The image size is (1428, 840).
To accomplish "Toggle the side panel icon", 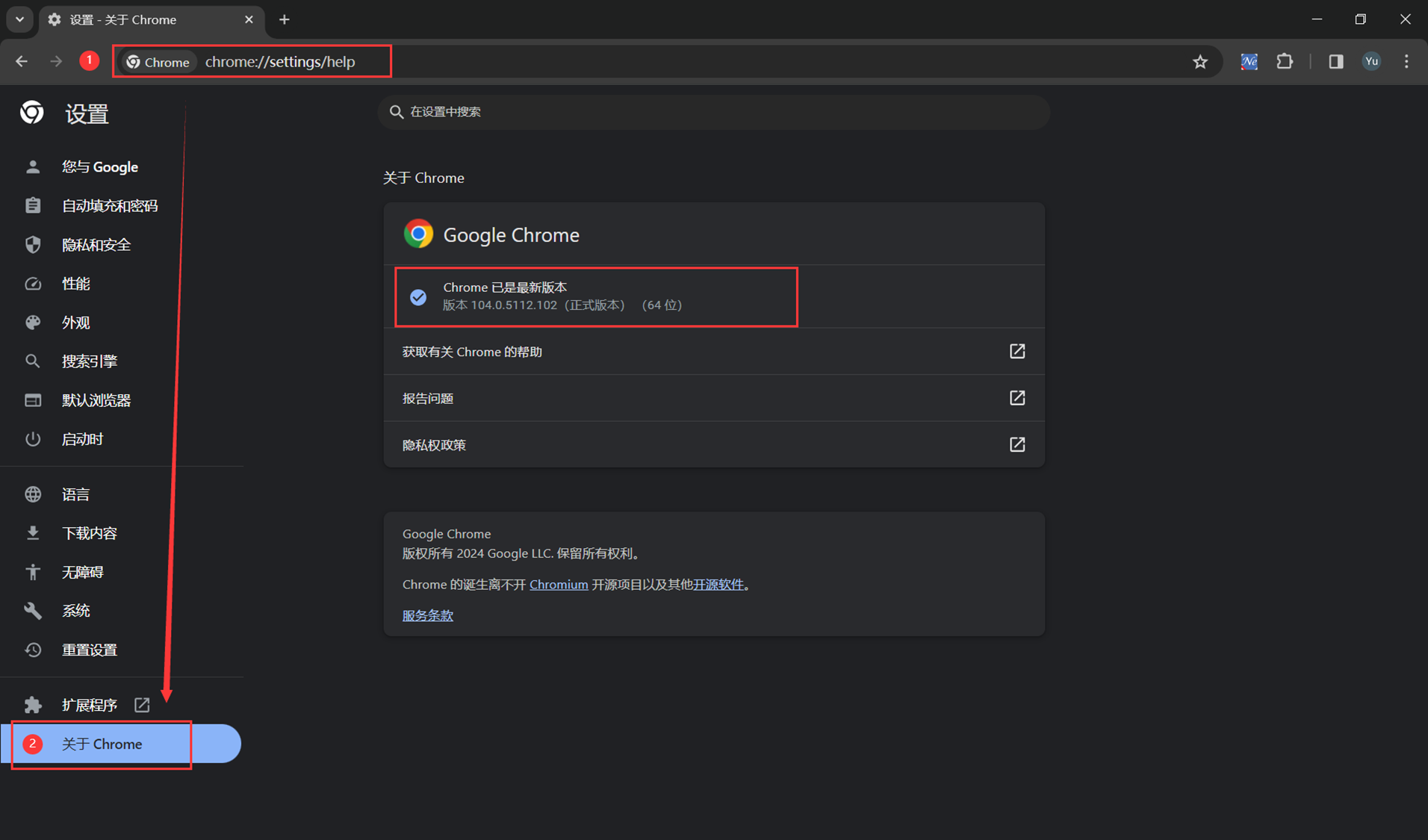I will [1335, 61].
